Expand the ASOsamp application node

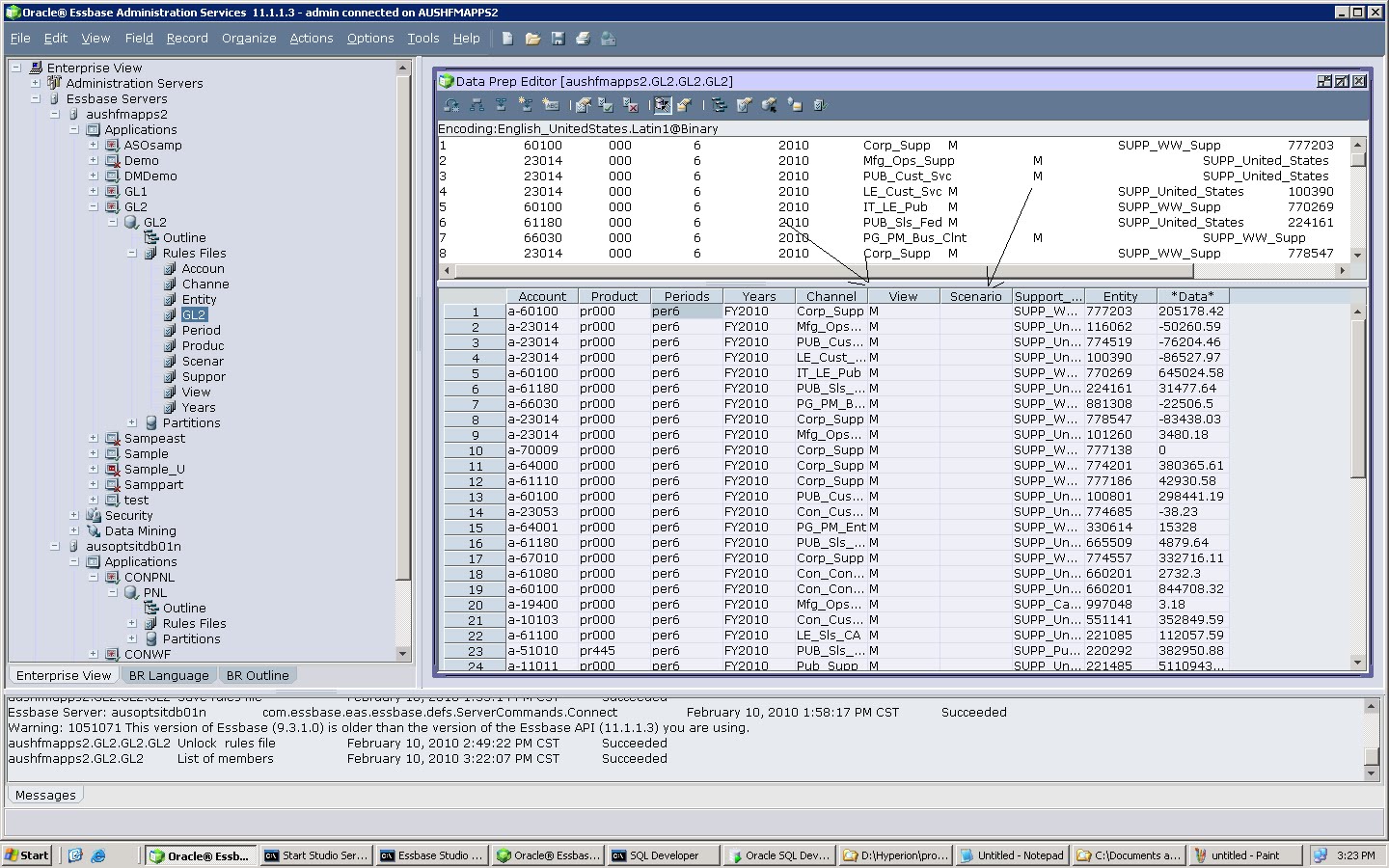click(x=94, y=145)
